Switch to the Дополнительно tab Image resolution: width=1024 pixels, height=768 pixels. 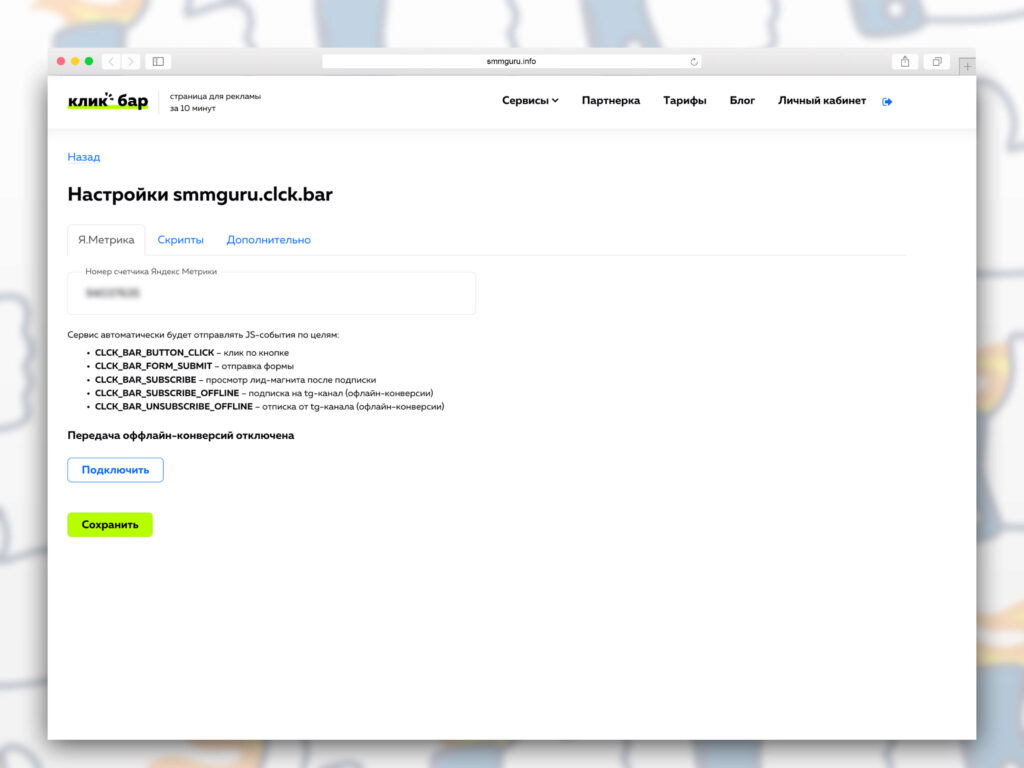pyautogui.click(x=268, y=240)
